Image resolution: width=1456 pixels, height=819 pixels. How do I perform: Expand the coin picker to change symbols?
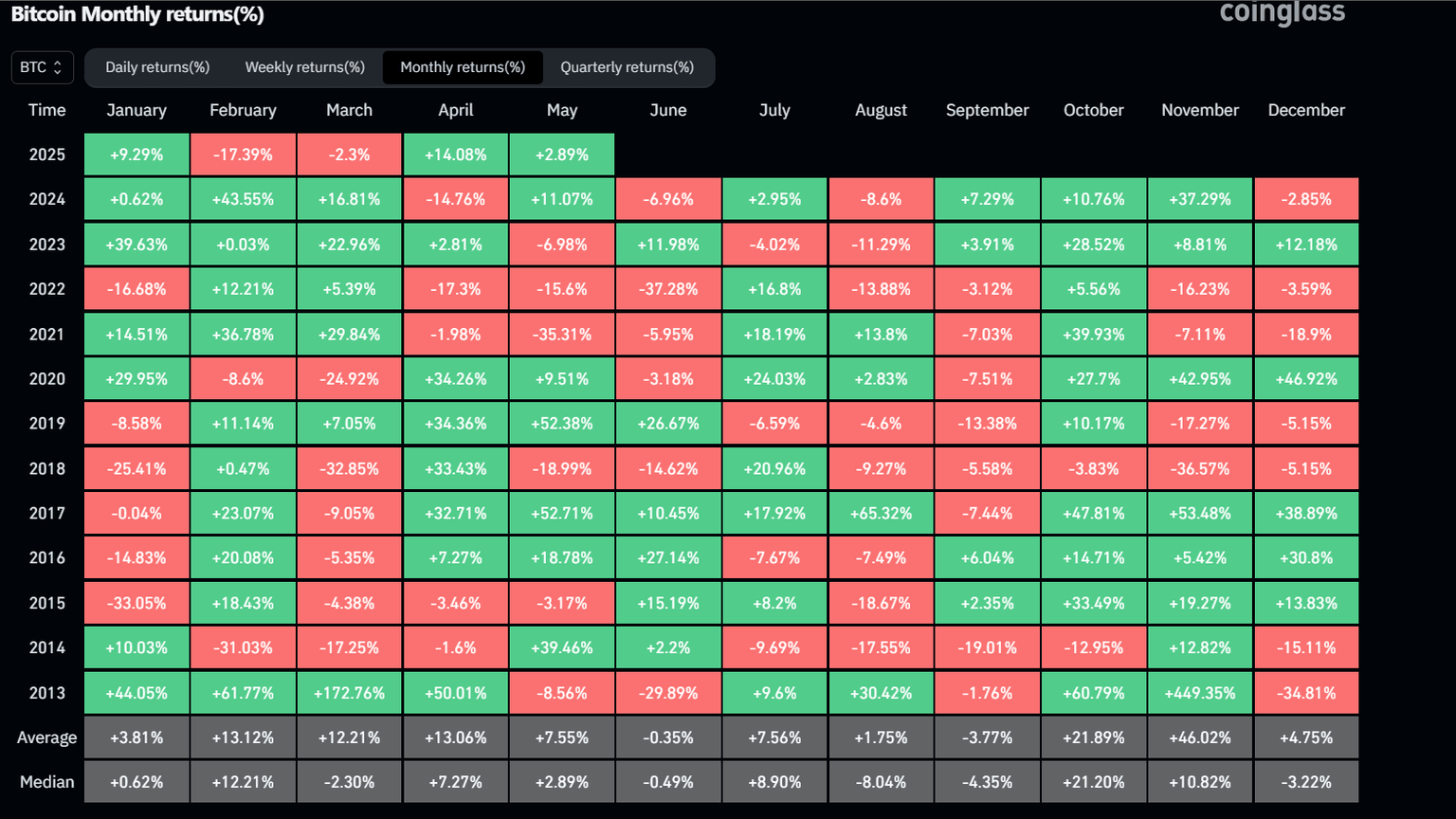(x=42, y=66)
